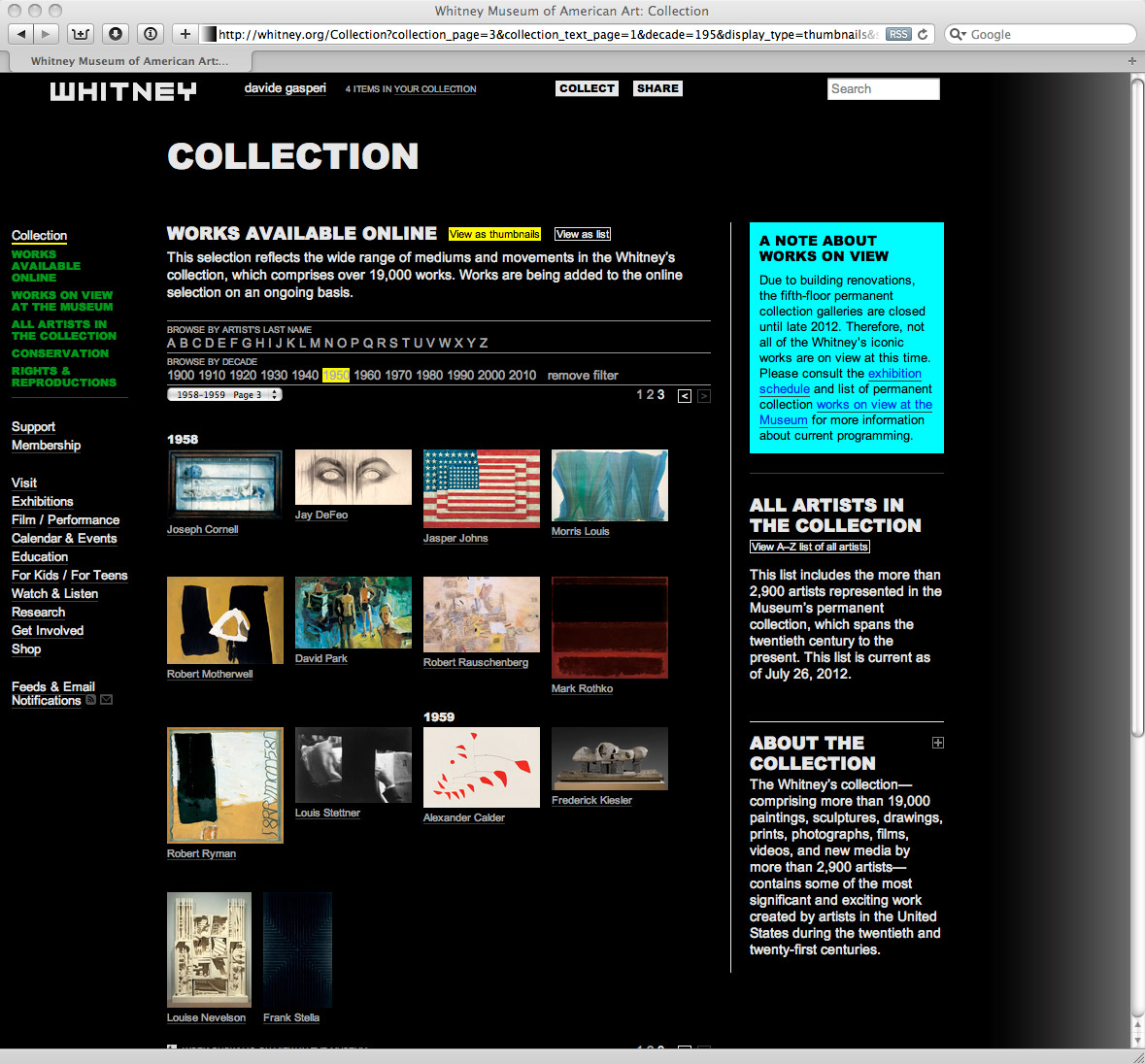Go to previous page with left arrow pager
1145x1064 pixels.
(685, 395)
